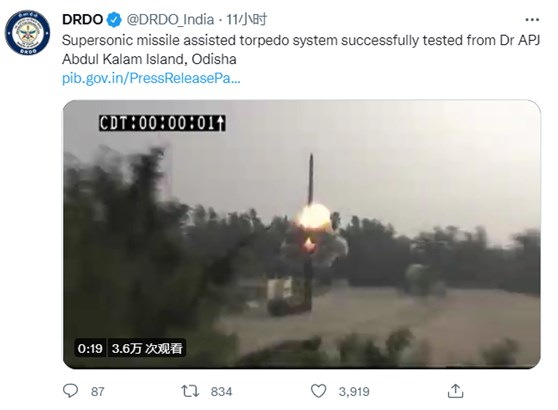Click the CDT timer overlay in video
Image resolution: width=558 pixels, height=410 pixels.
coord(162,123)
